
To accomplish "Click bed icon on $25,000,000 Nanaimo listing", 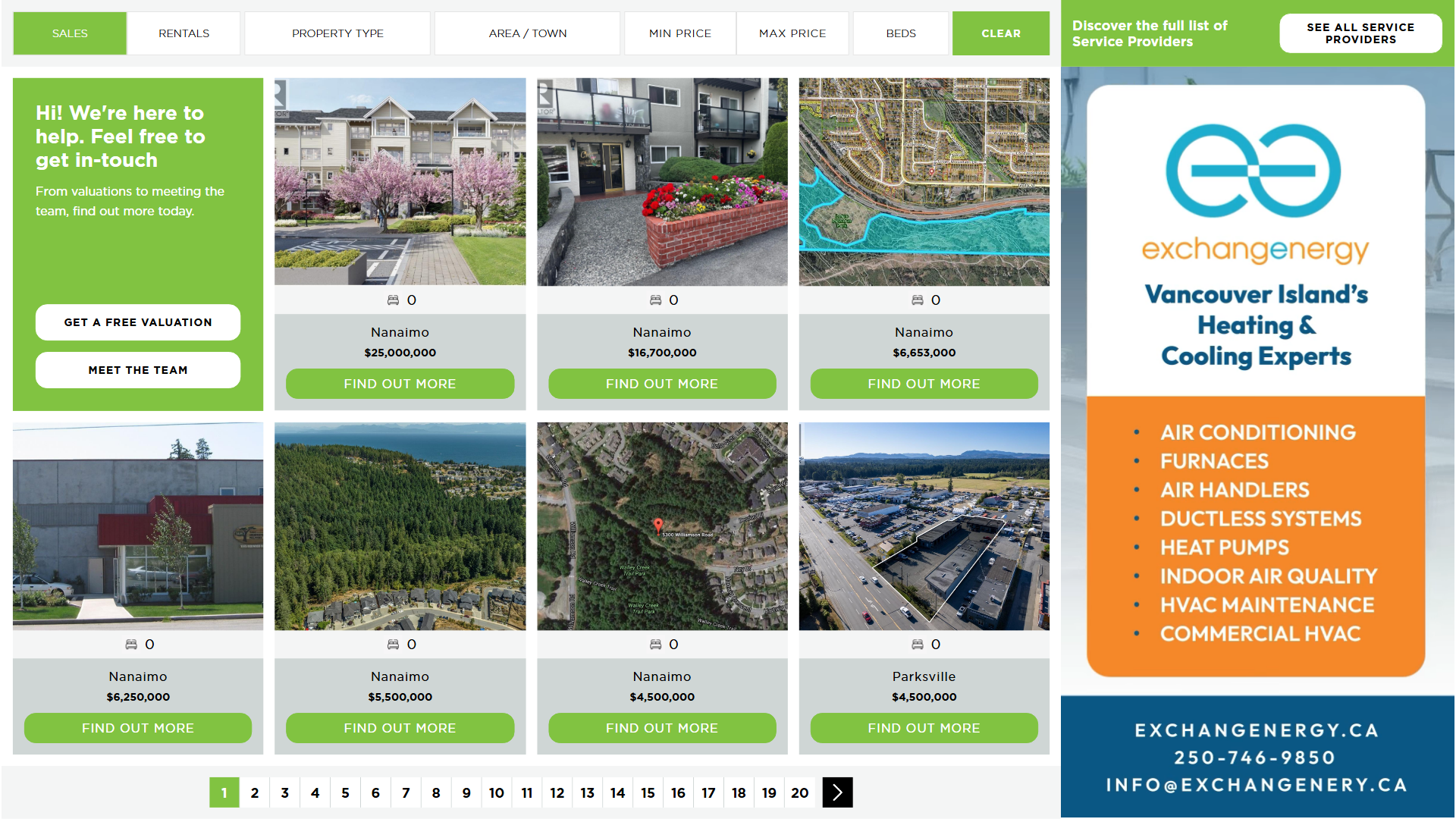I will pos(393,300).
